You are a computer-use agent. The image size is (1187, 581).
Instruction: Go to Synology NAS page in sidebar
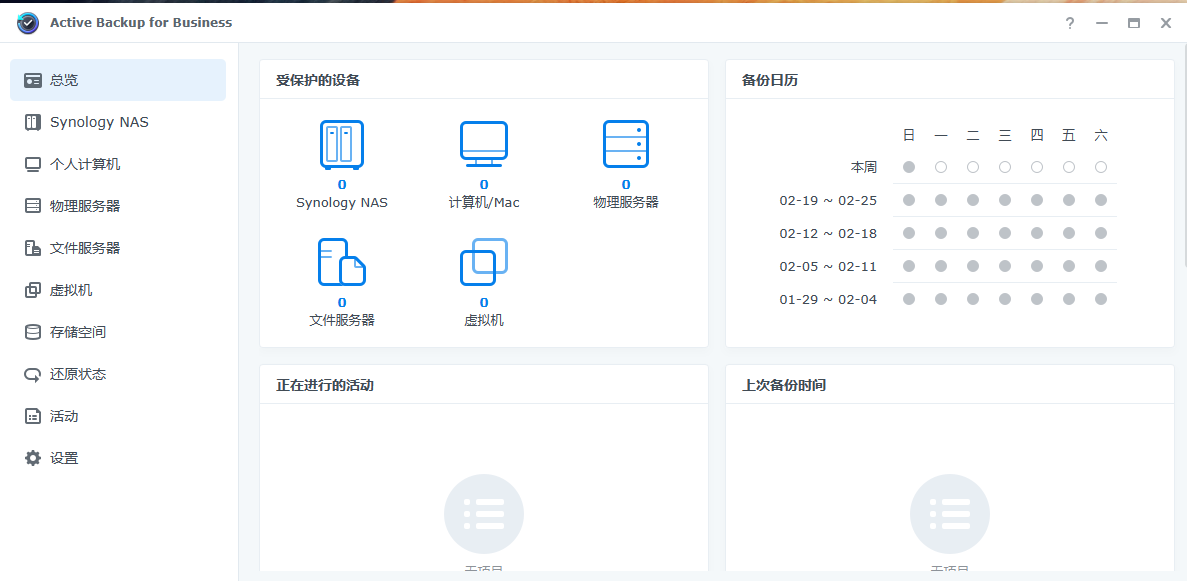(118, 122)
